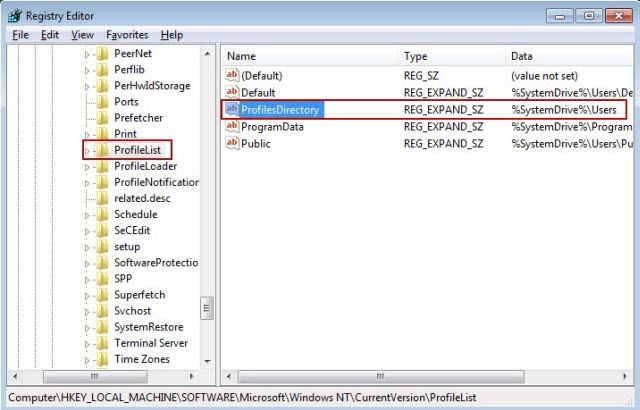
Task: Click the Perflib folder icon
Action: pyautogui.click(x=102, y=70)
